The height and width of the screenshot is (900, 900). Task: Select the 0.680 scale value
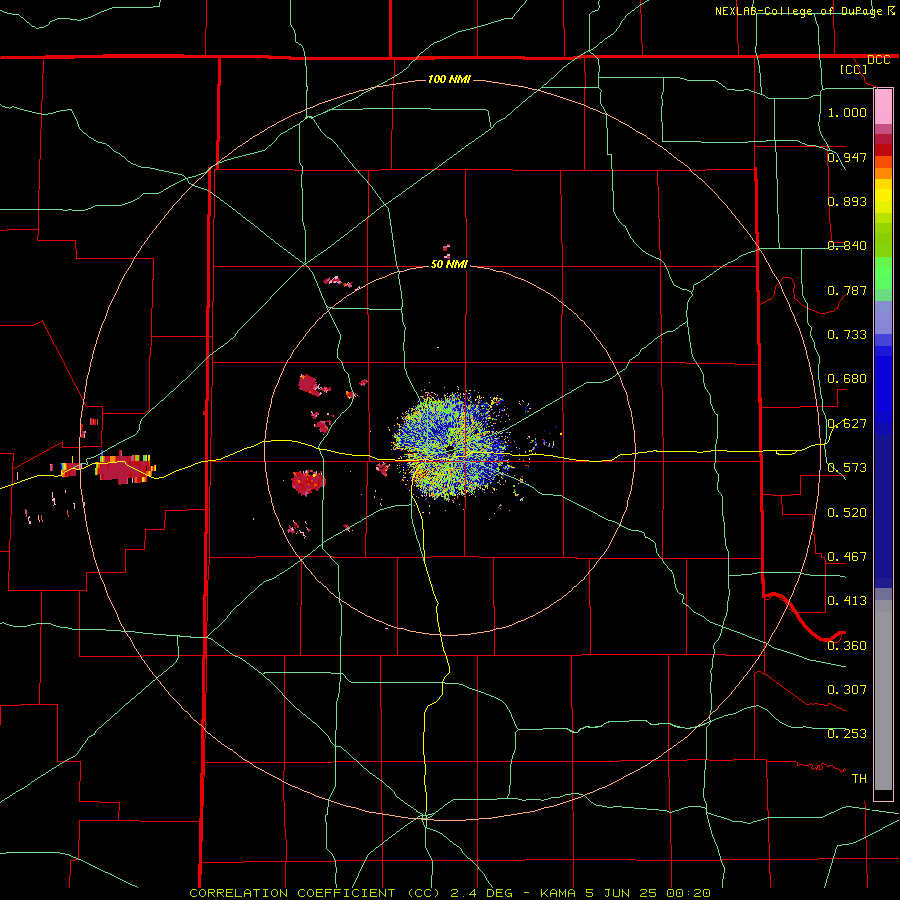click(847, 379)
